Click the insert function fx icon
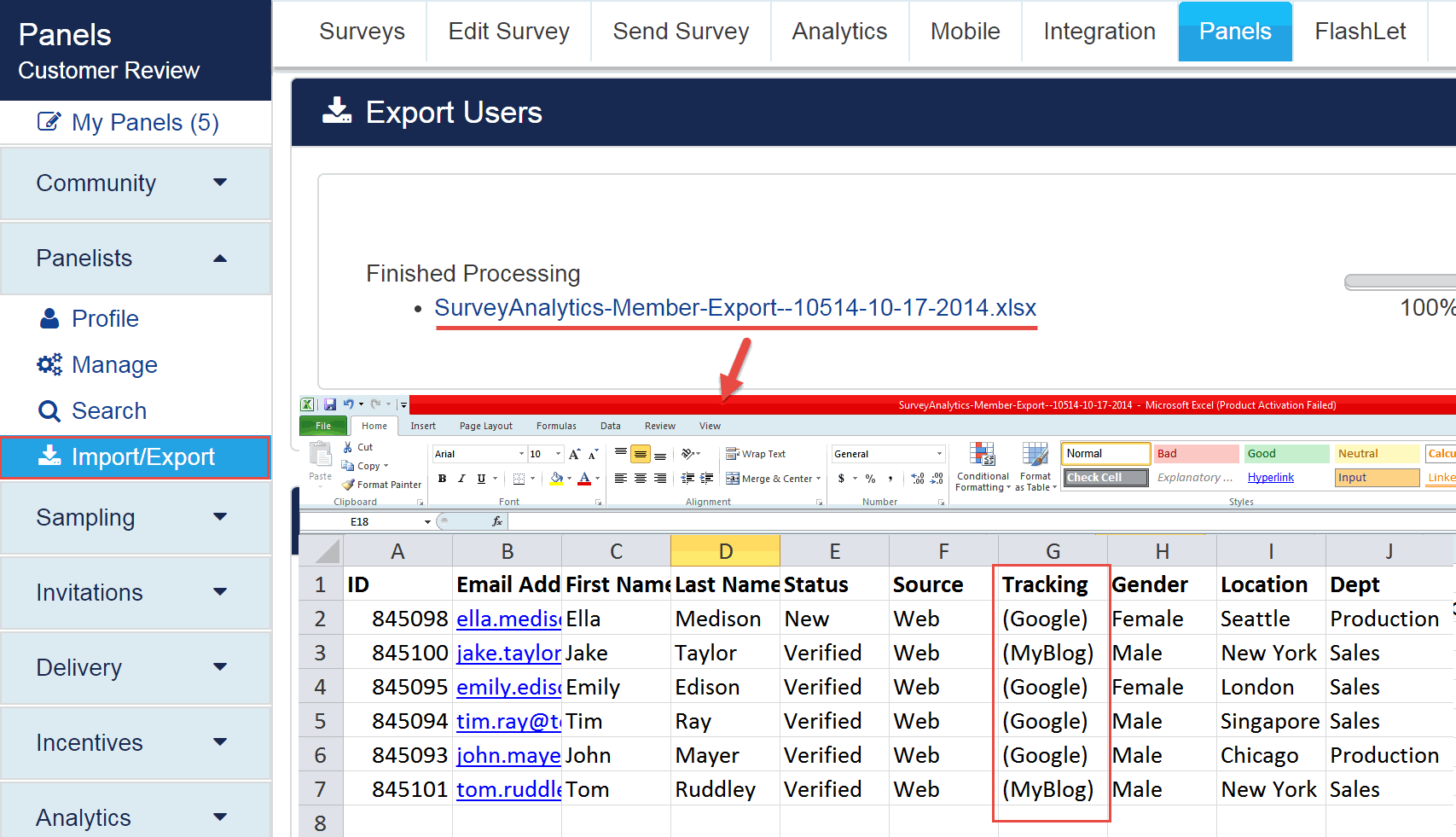This screenshot has width=1456, height=837. pos(497,521)
